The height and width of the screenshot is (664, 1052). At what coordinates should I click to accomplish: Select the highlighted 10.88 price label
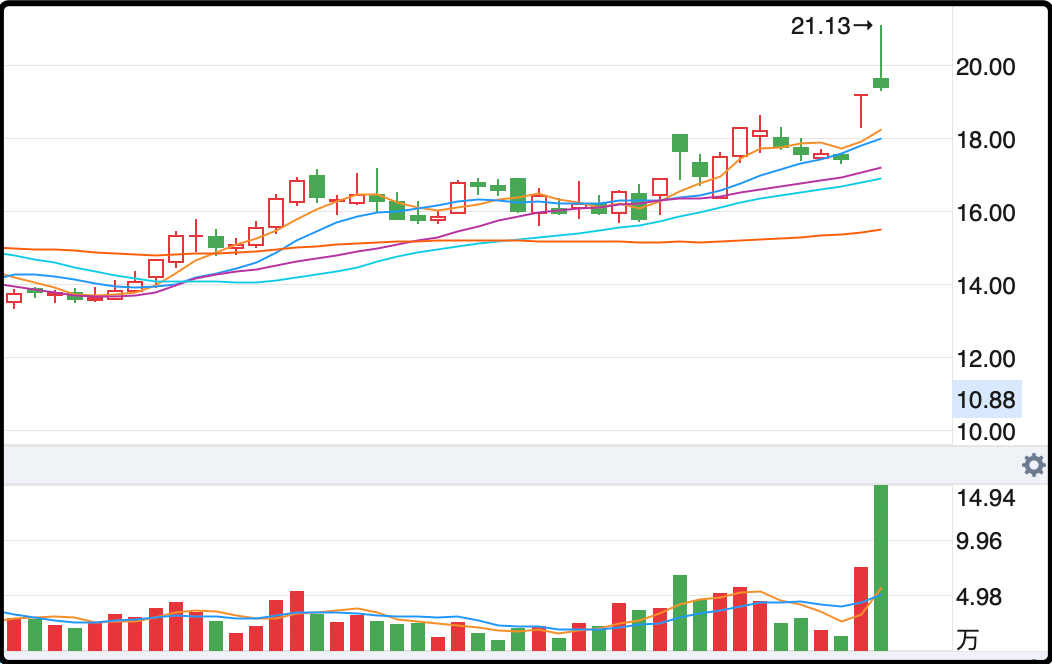click(x=985, y=401)
